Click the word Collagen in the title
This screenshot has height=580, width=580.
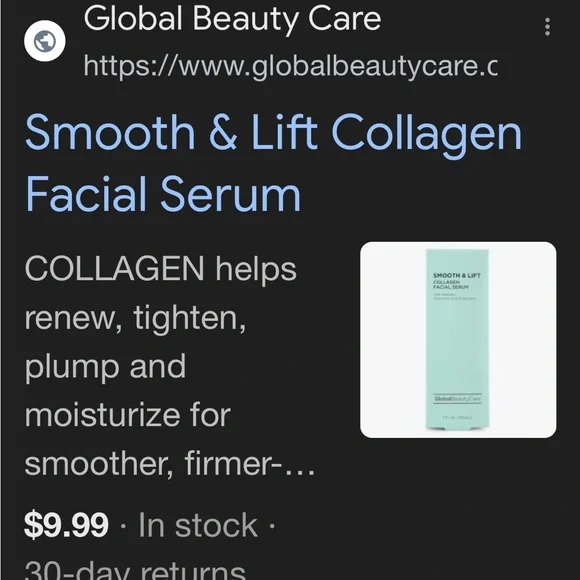coord(426,135)
